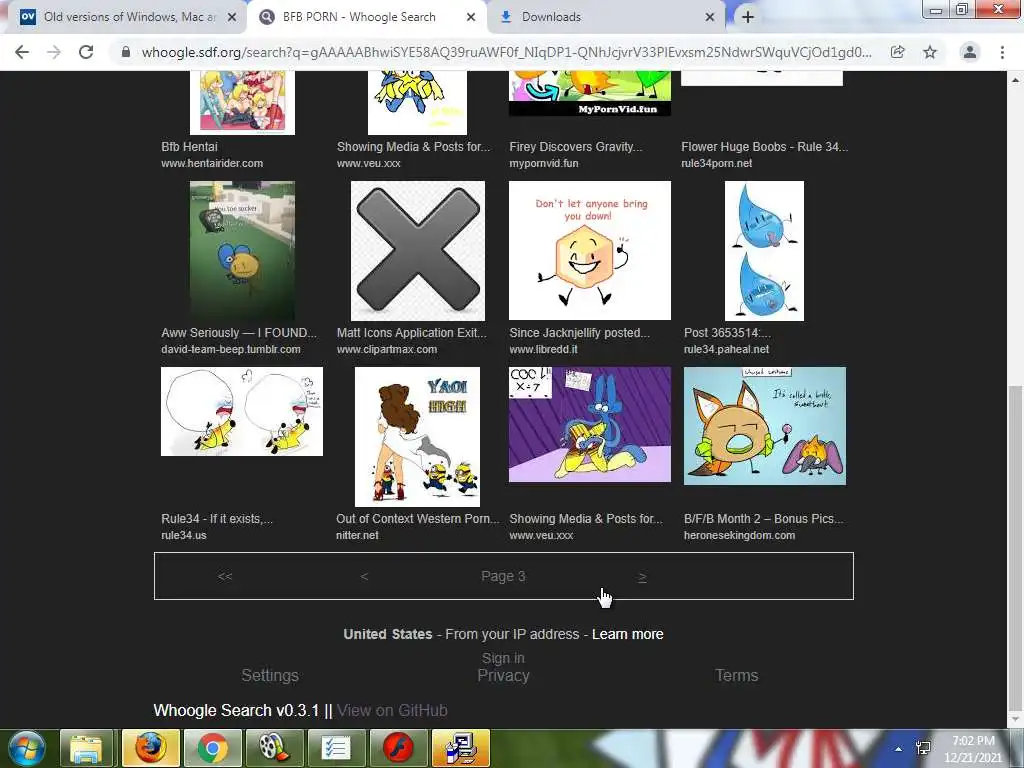Screen dimensions: 1024x768
Task: Open the taskbar clock showing 7:02 PM
Action: [x=973, y=749]
